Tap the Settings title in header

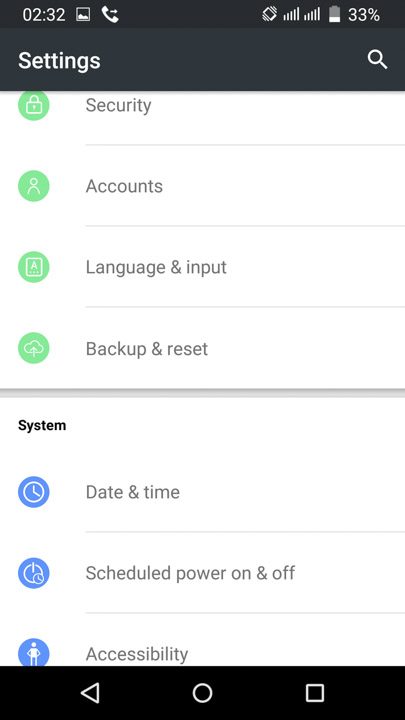coord(59,61)
